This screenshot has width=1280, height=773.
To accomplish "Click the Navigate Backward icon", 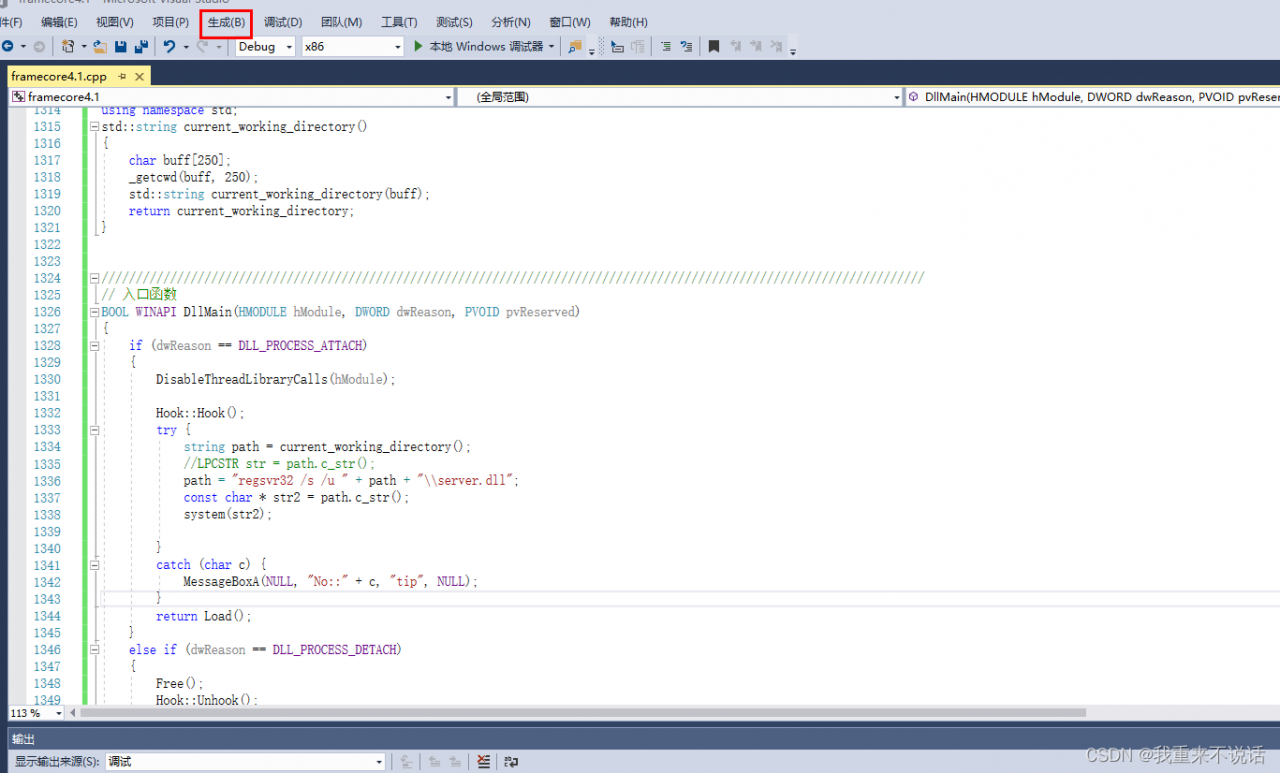I will [x=8, y=46].
